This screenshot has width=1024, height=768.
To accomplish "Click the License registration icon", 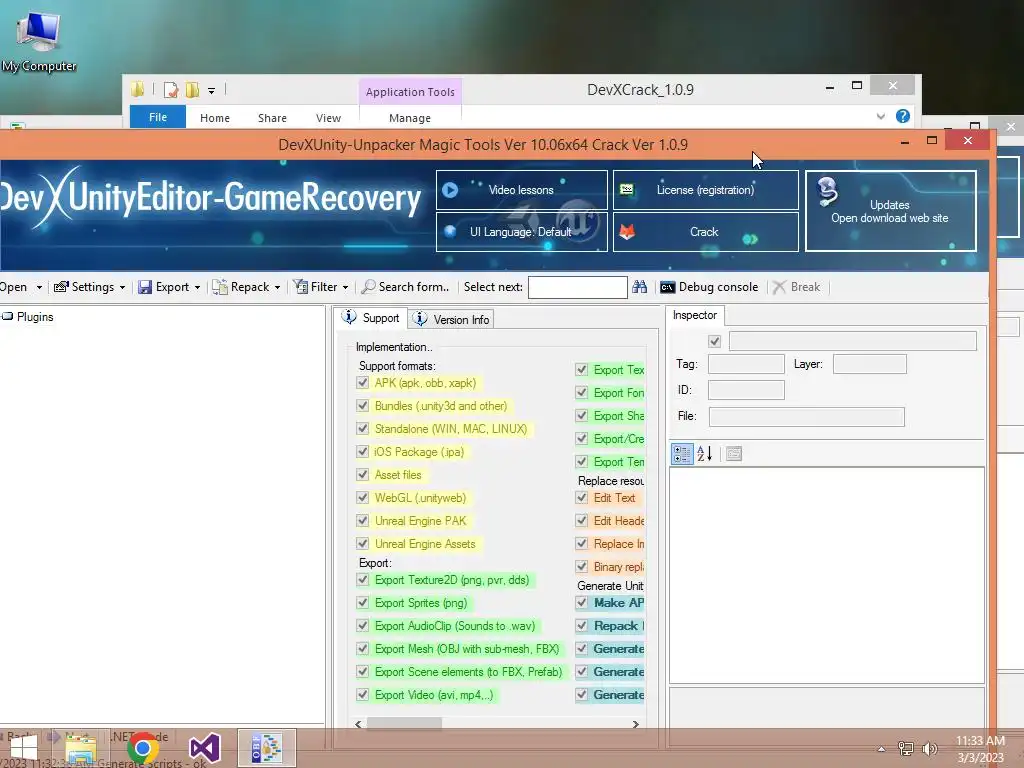I will (x=626, y=190).
